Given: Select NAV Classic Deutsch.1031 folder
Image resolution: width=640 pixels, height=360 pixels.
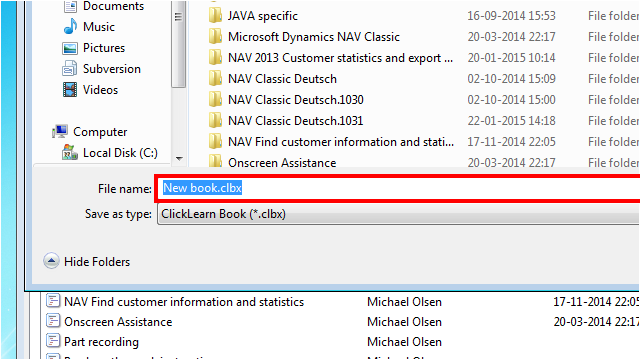Looking at the screenshot, I should tap(286, 121).
